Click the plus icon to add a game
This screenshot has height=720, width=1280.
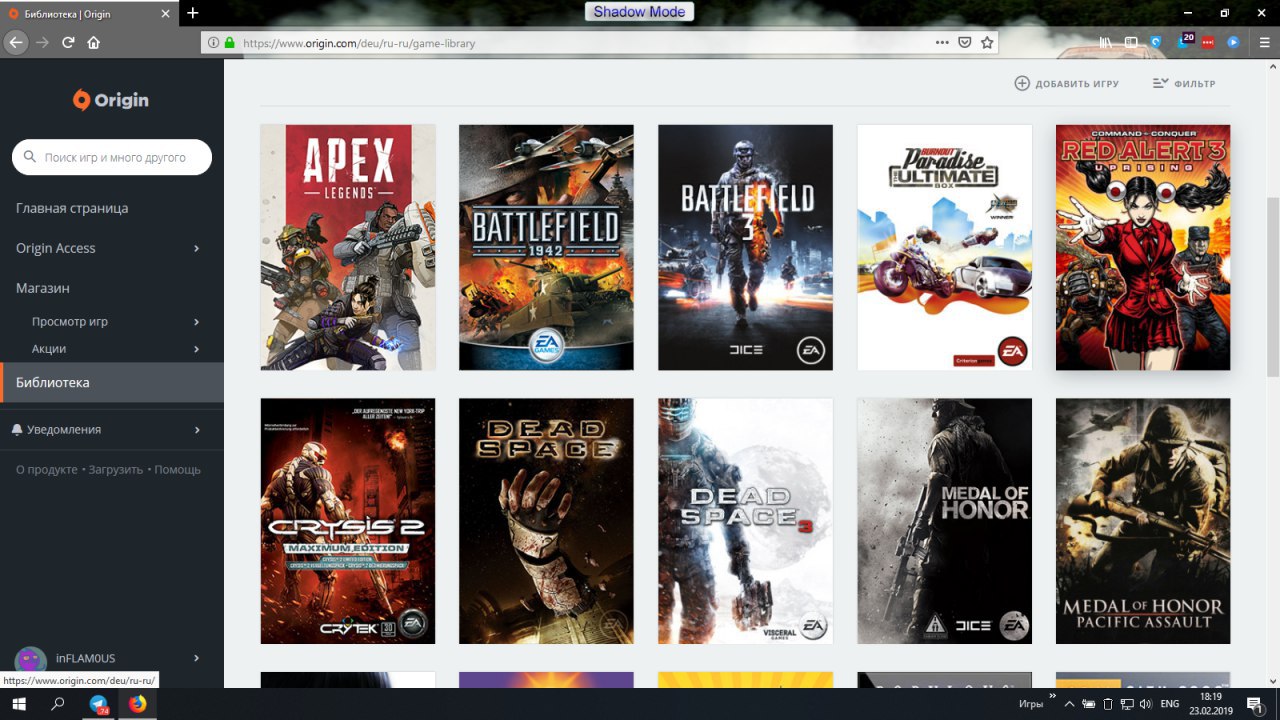(x=1022, y=84)
